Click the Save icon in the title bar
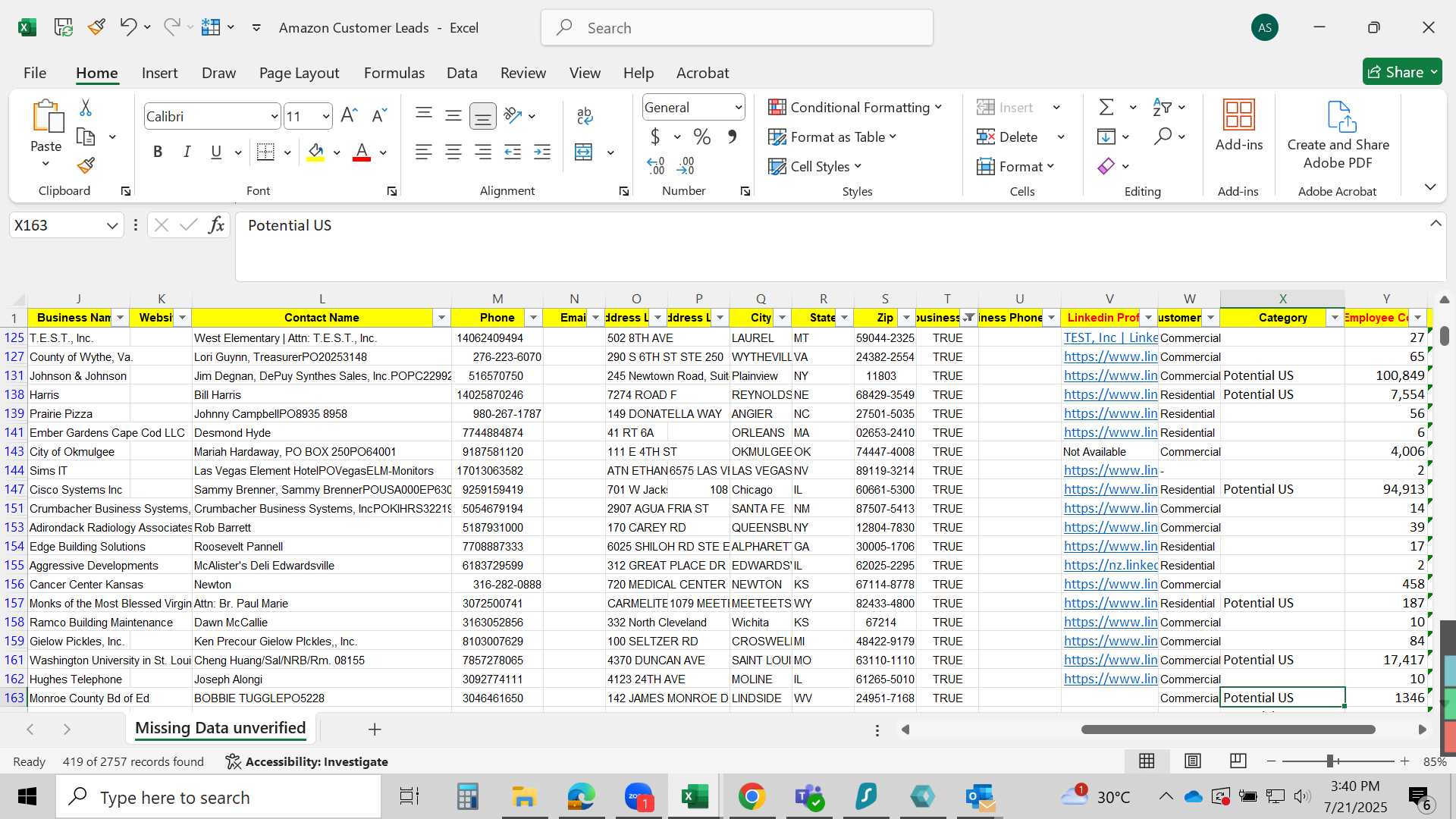The width and height of the screenshot is (1456, 819). pyautogui.click(x=64, y=27)
